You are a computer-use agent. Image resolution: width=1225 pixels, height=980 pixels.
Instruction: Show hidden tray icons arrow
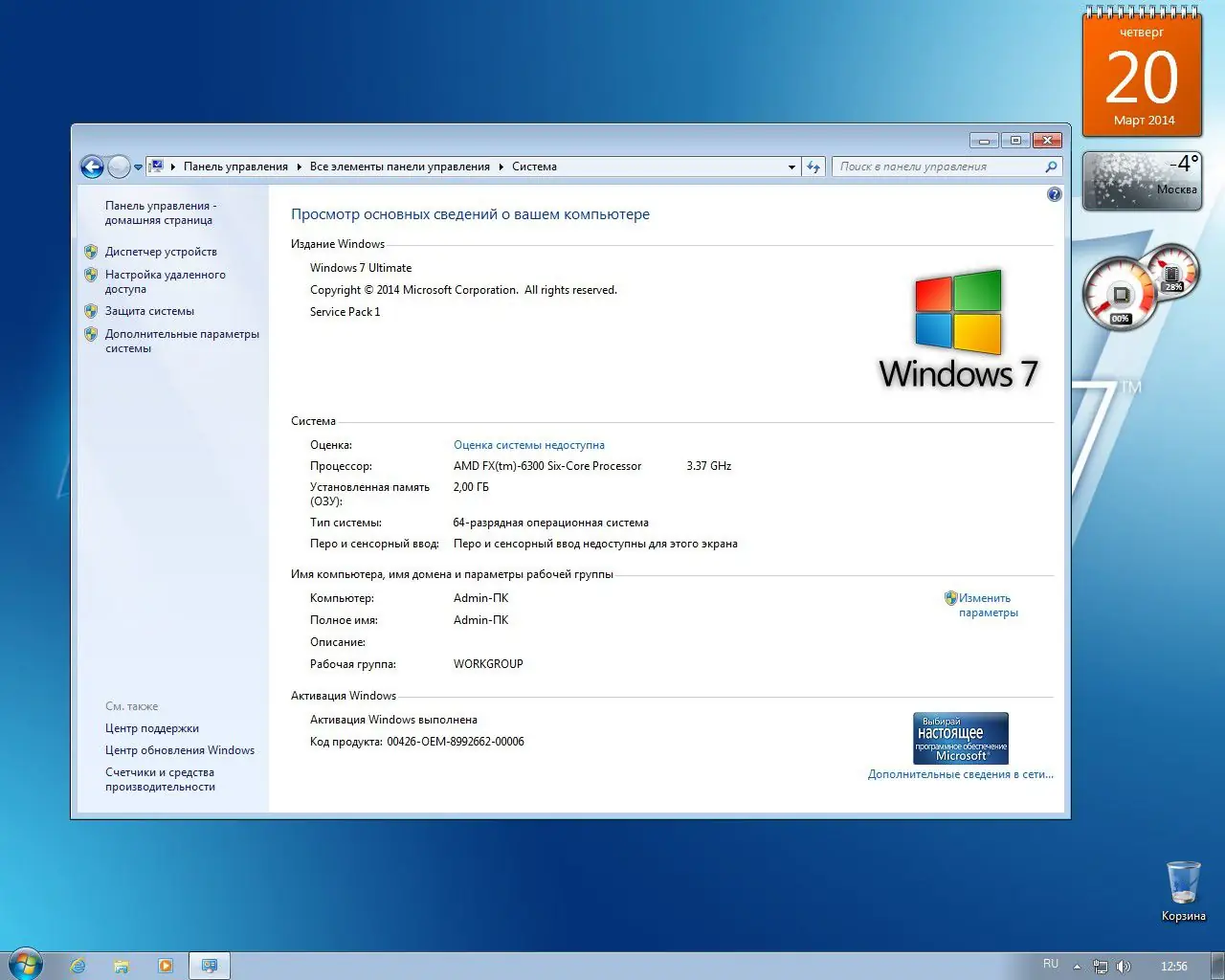(x=1078, y=967)
